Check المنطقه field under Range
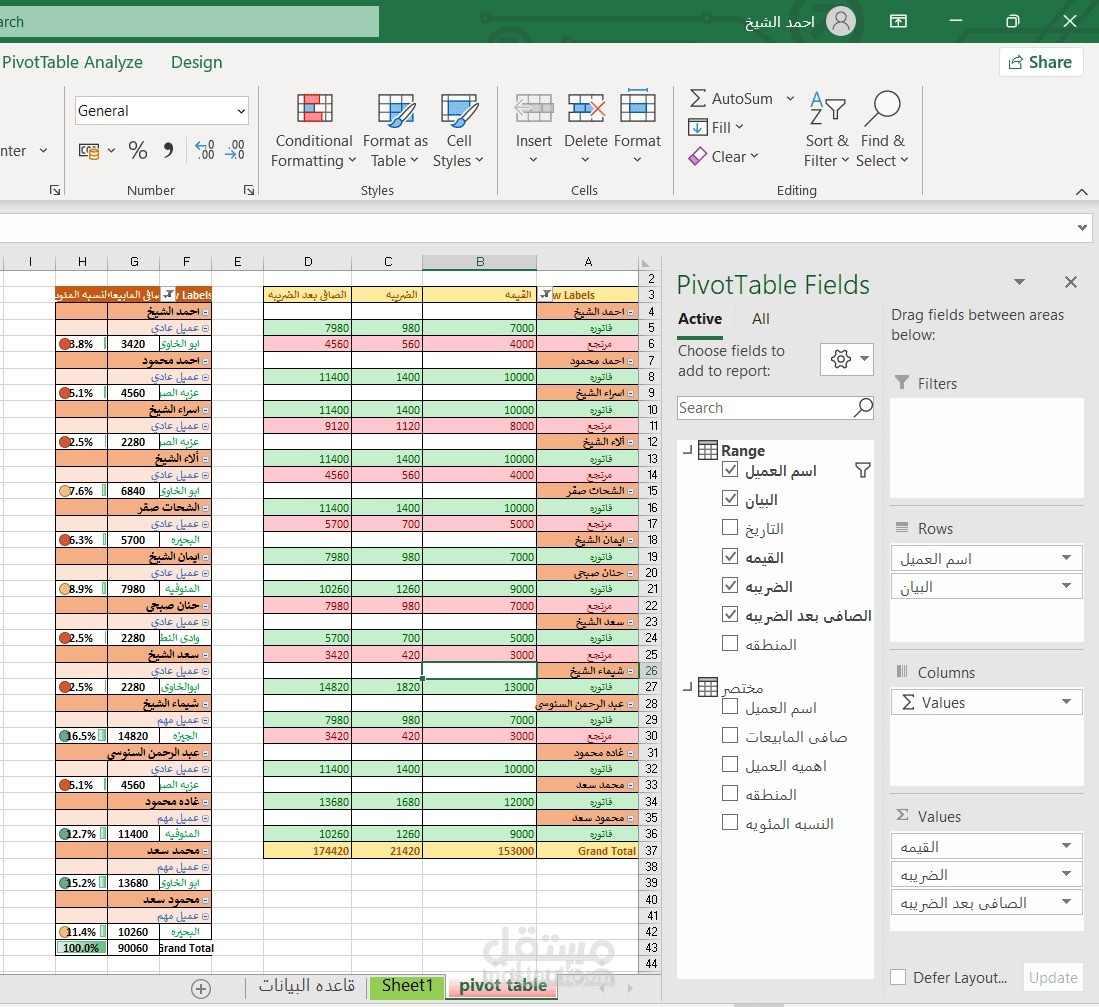The image size is (1099, 1007). 730,643
